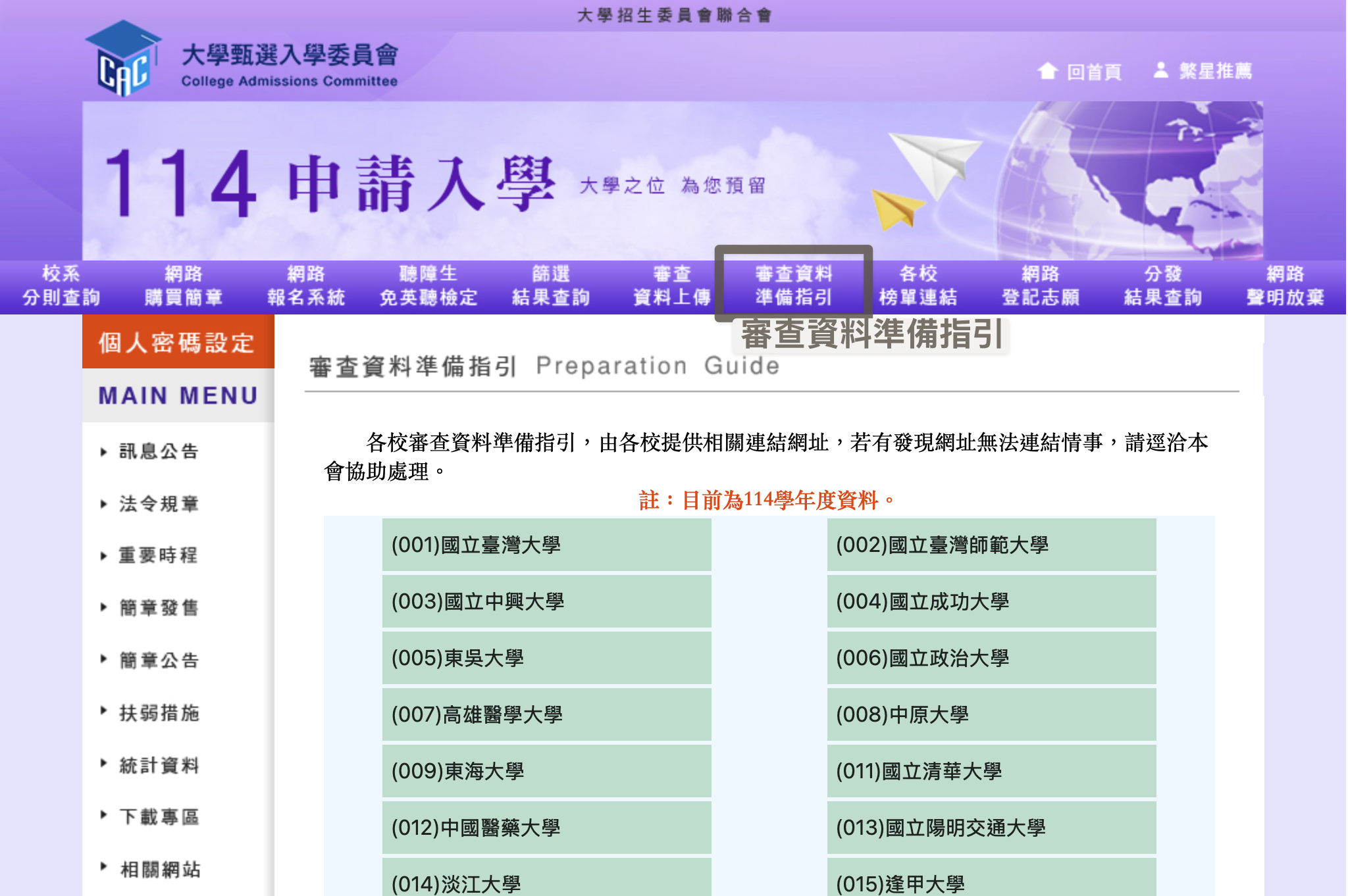Click the CAC graduation cap logo

tap(124, 59)
